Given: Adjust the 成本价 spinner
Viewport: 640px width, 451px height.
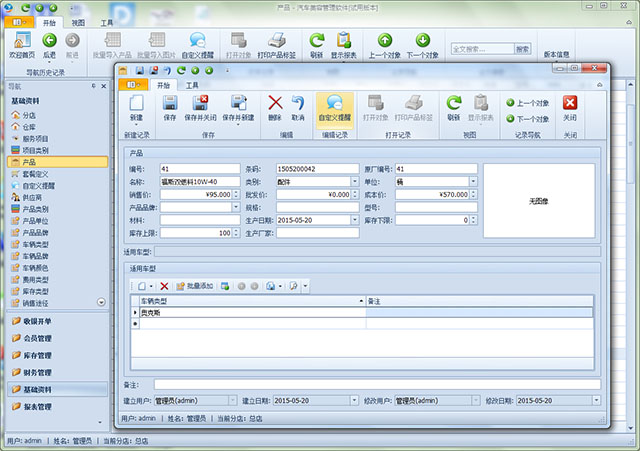Looking at the screenshot, I should coord(473,195).
